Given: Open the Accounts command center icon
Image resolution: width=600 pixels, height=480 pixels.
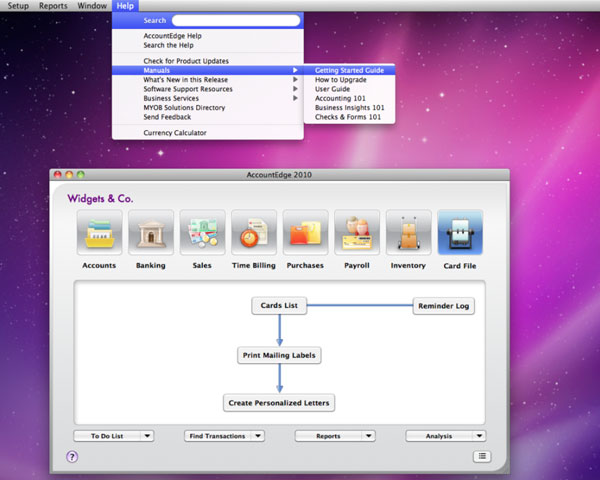Looking at the screenshot, I should tap(99, 232).
